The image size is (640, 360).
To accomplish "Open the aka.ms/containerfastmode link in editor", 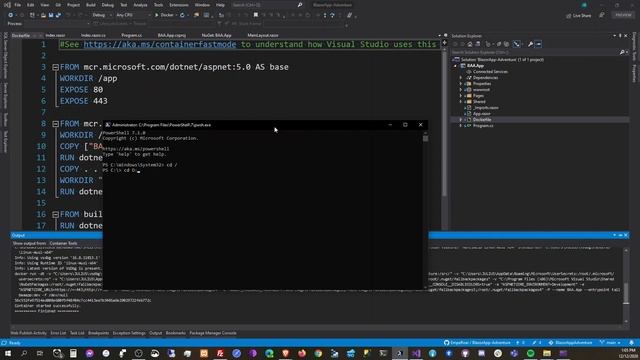I will [x=160, y=44].
